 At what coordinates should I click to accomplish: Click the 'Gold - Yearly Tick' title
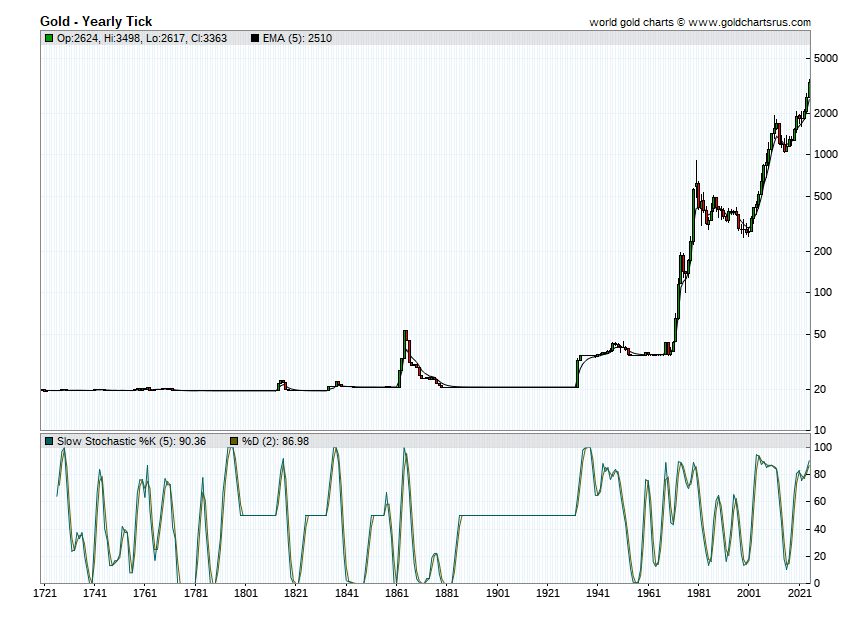[x=96, y=21]
